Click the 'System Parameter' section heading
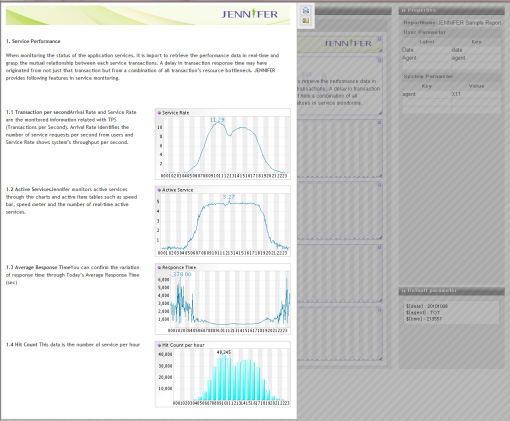Screen dimensions: 510x421 click(x=428, y=76)
